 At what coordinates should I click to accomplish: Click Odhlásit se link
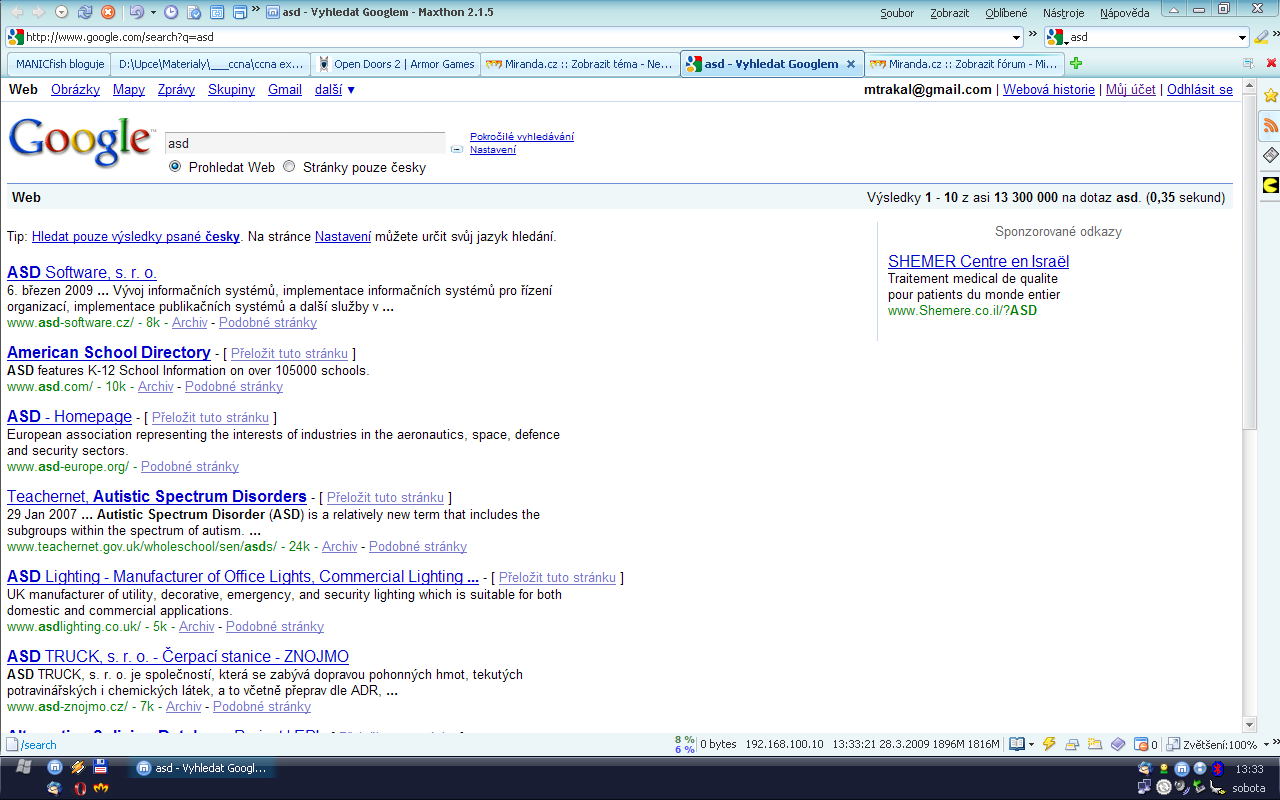[1200, 89]
